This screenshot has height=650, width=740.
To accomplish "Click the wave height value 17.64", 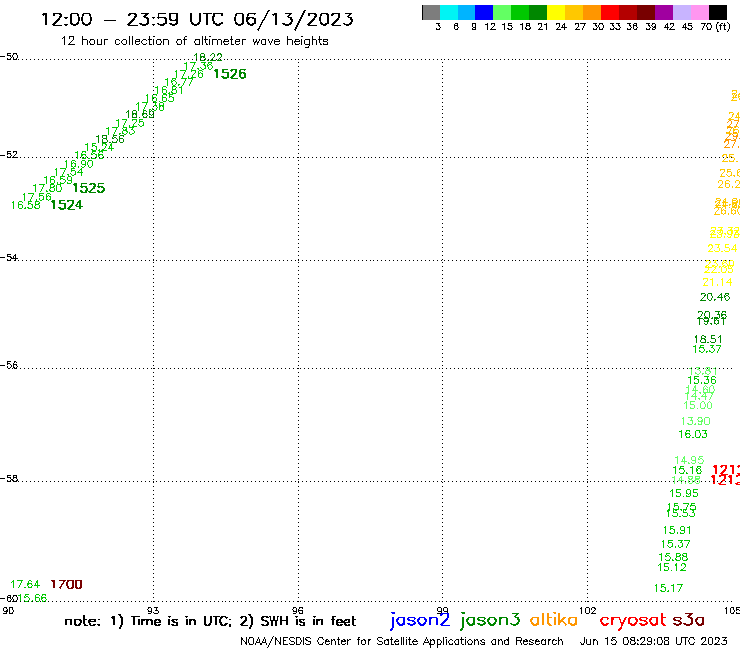I will (25, 584).
